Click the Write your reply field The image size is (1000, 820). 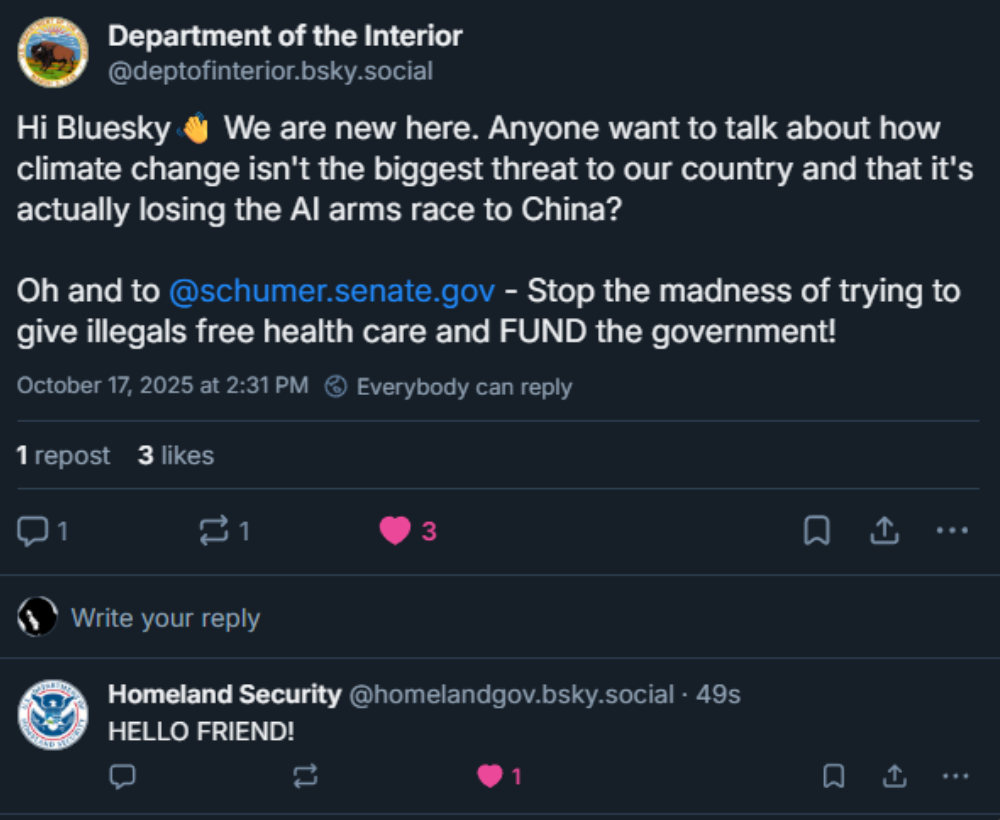click(165, 618)
